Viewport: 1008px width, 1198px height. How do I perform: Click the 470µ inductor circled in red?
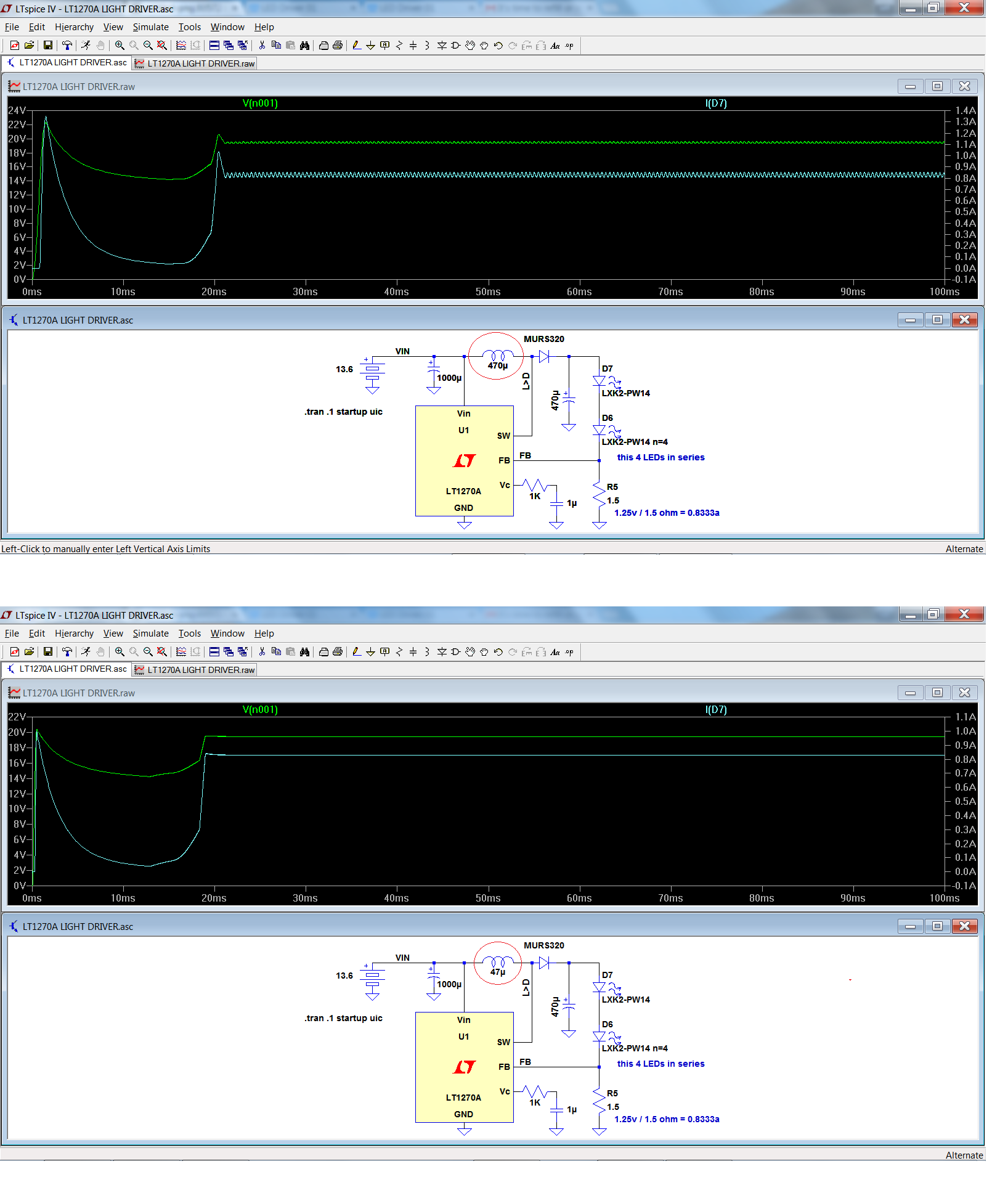[497, 357]
